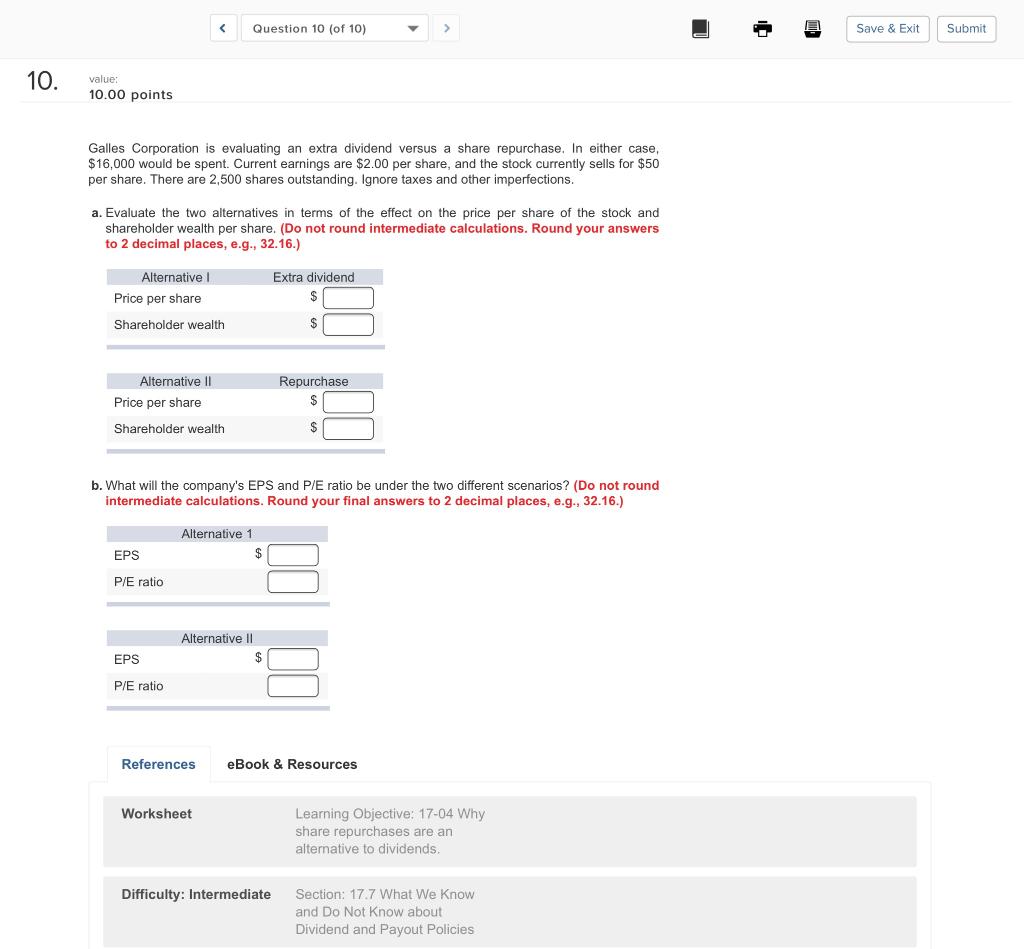The height and width of the screenshot is (949, 1024).
Task: Select the P/E ratio field under Alternative II
Action: [292, 685]
